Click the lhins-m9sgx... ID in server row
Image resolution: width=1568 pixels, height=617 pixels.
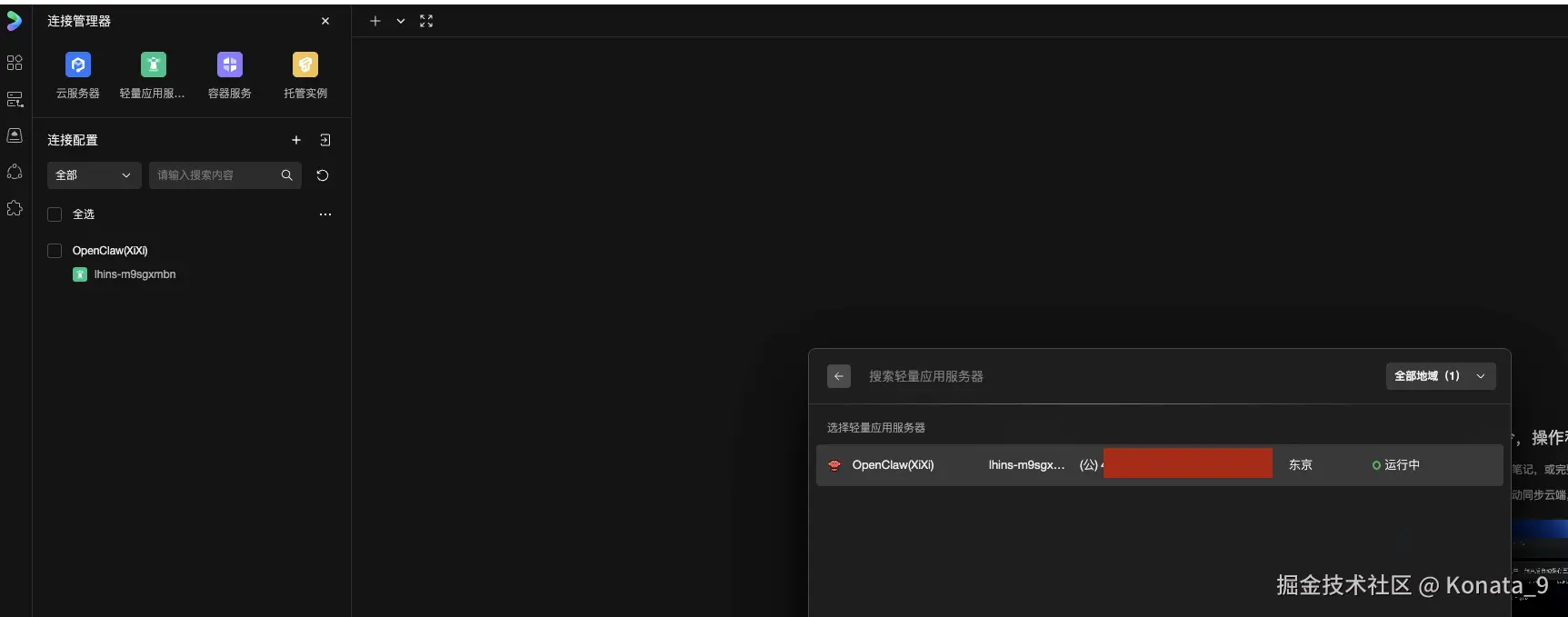(x=1026, y=465)
